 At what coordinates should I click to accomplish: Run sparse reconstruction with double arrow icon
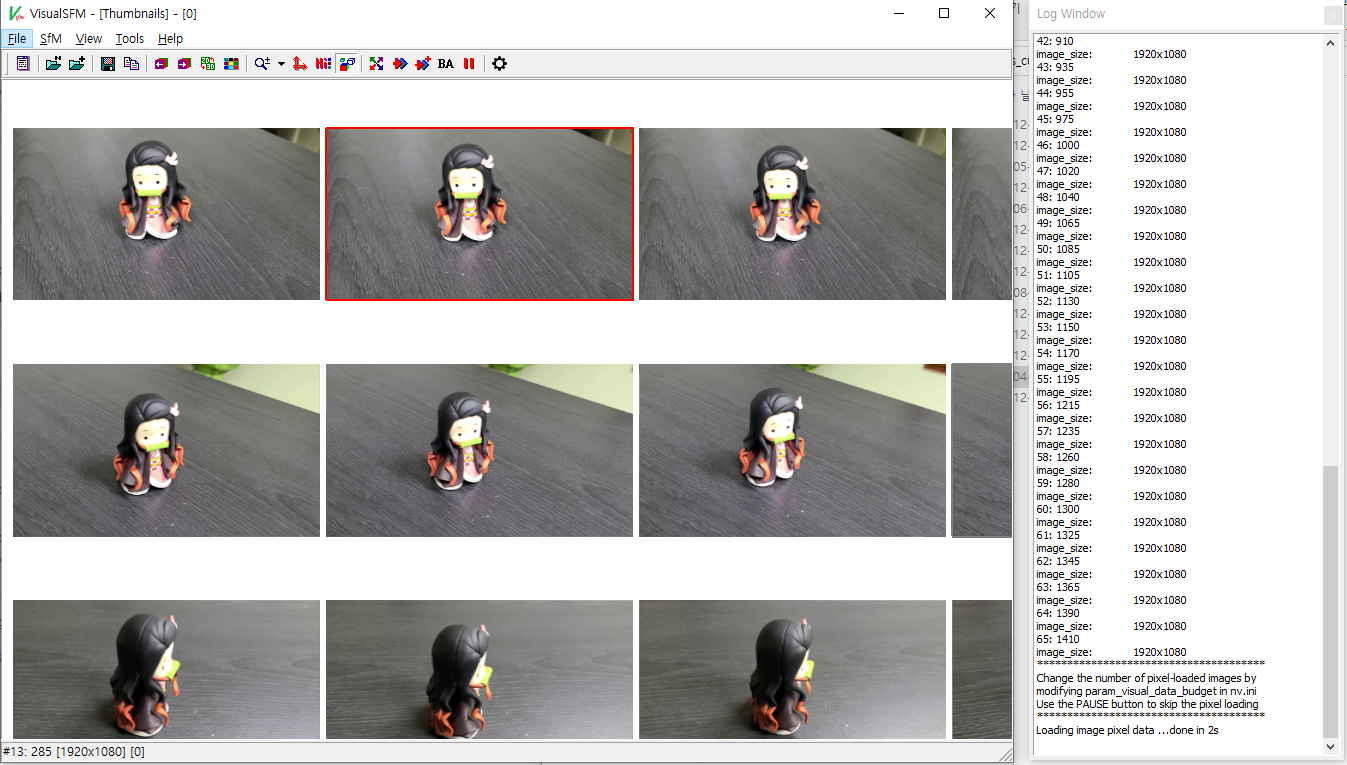point(400,63)
